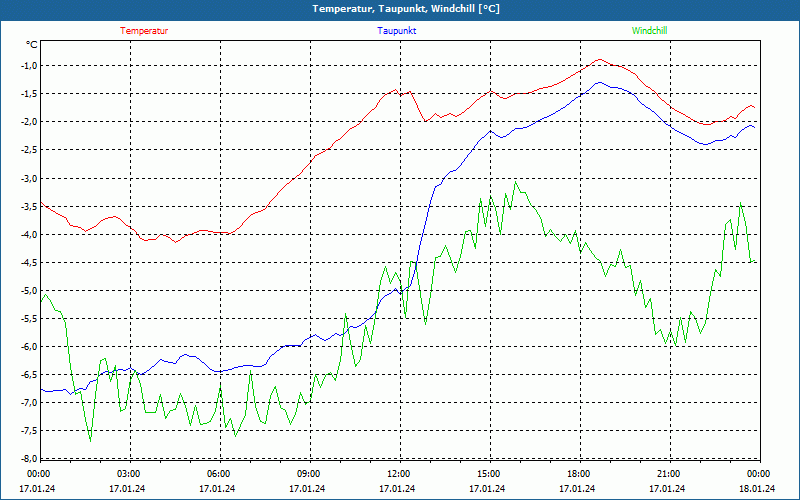Click the chart title 'Temperatur, Taupunkt, Windchill [°C]'
This screenshot has width=800, height=500.
pos(406,9)
